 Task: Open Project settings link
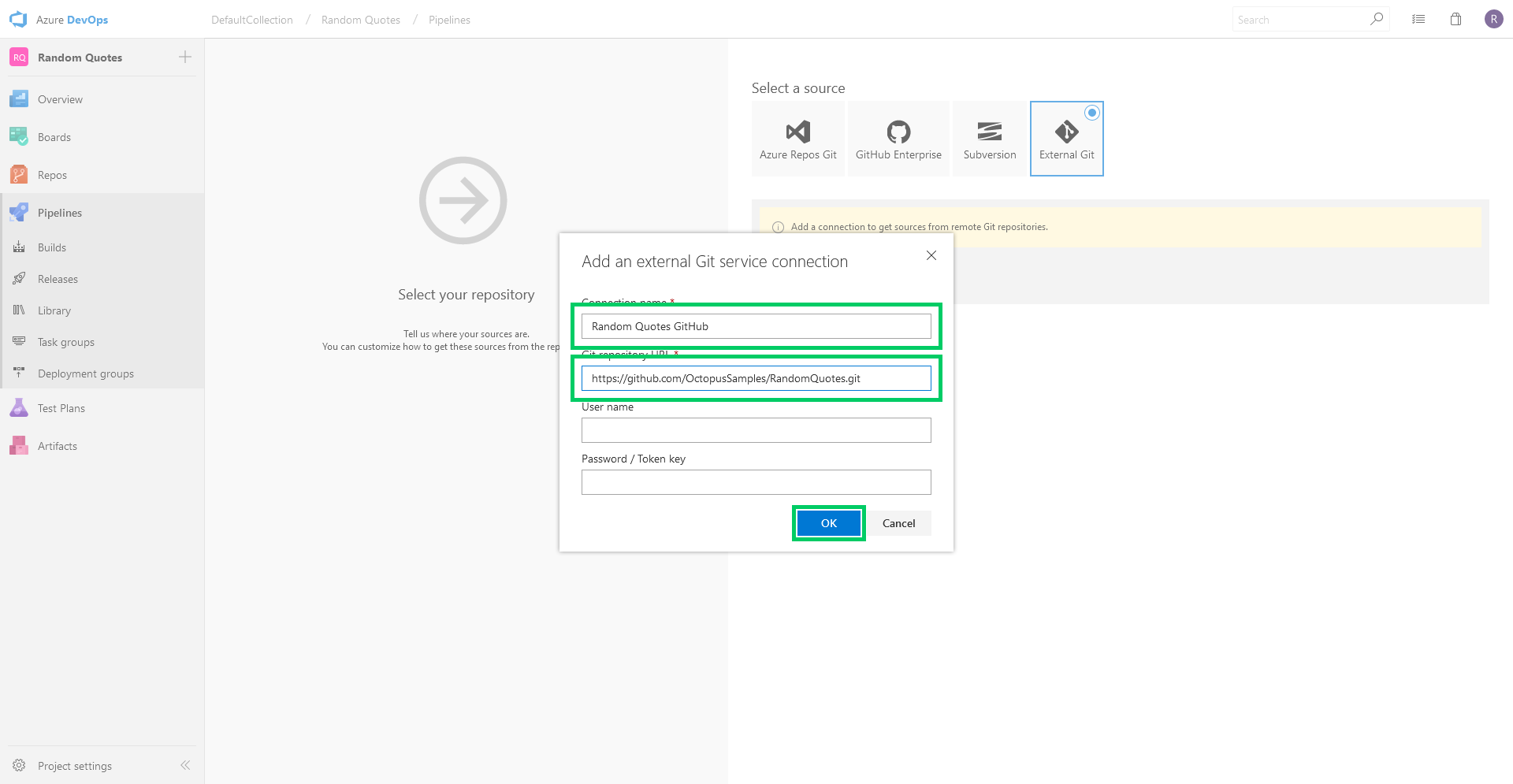click(x=75, y=766)
